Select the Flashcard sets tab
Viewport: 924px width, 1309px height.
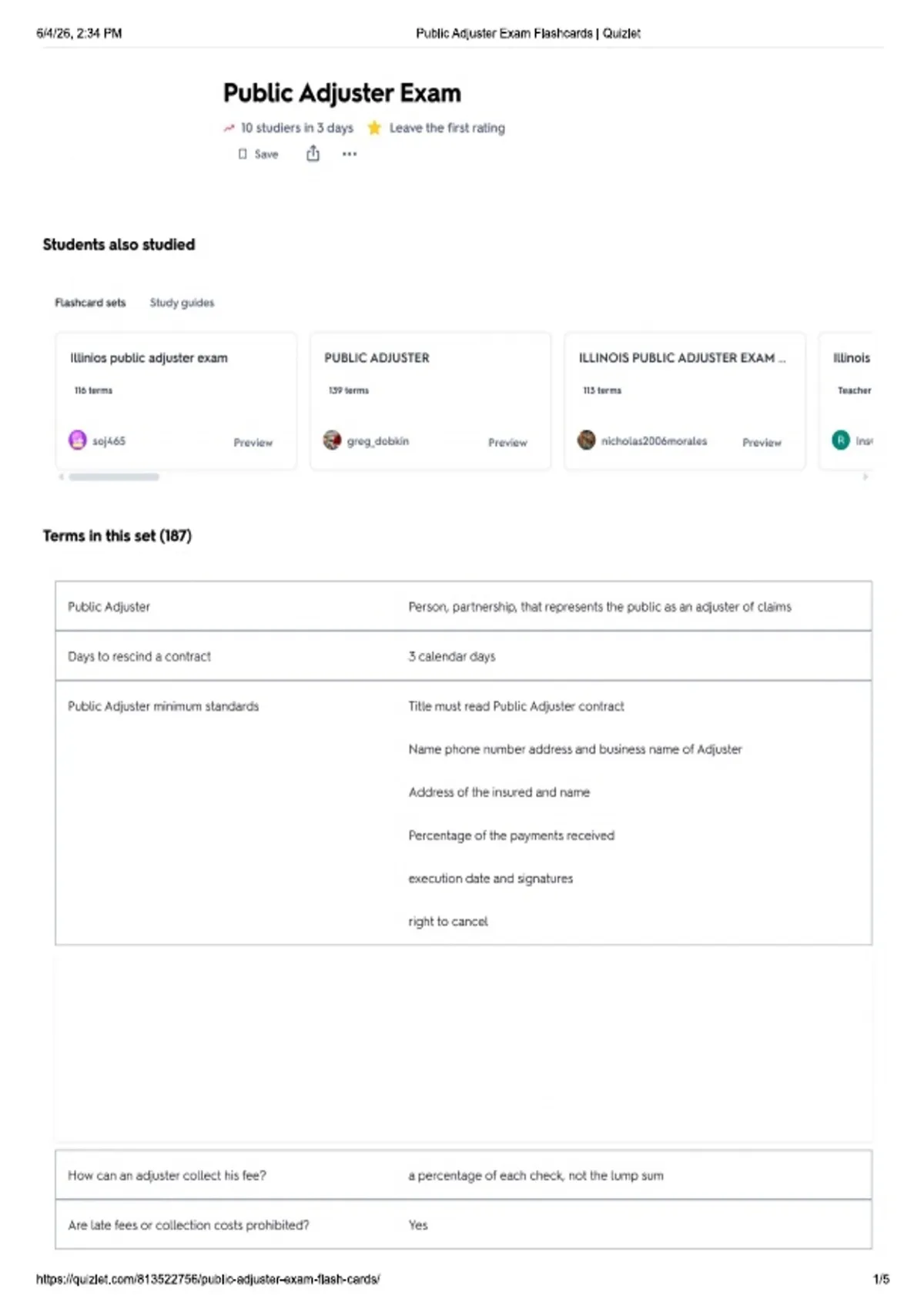[x=90, y=303]
